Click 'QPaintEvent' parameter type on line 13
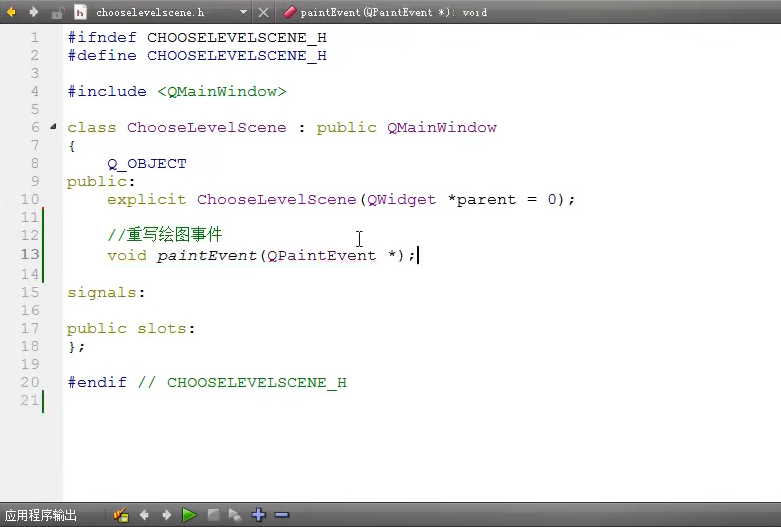Image resolution: width=781 pixels, height=527 pixels. (x=322, y=255)
